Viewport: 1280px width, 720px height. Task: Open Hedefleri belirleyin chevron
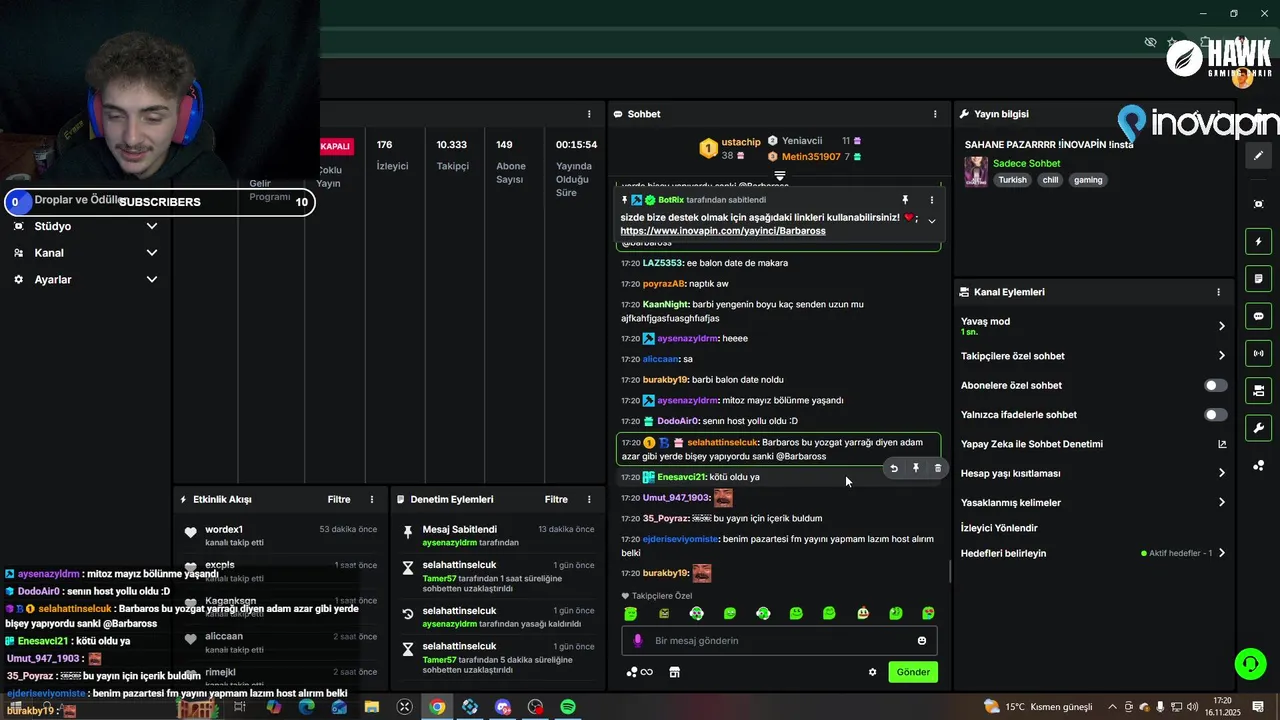1221,553
